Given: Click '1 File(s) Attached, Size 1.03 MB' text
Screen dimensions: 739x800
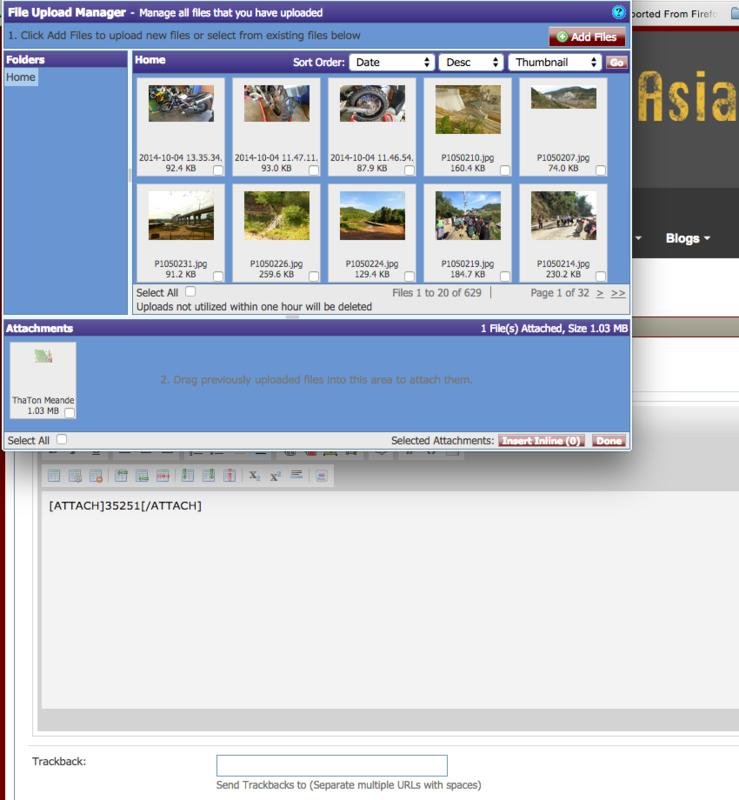Looking at the screenshot, I should tap(554, 328).
